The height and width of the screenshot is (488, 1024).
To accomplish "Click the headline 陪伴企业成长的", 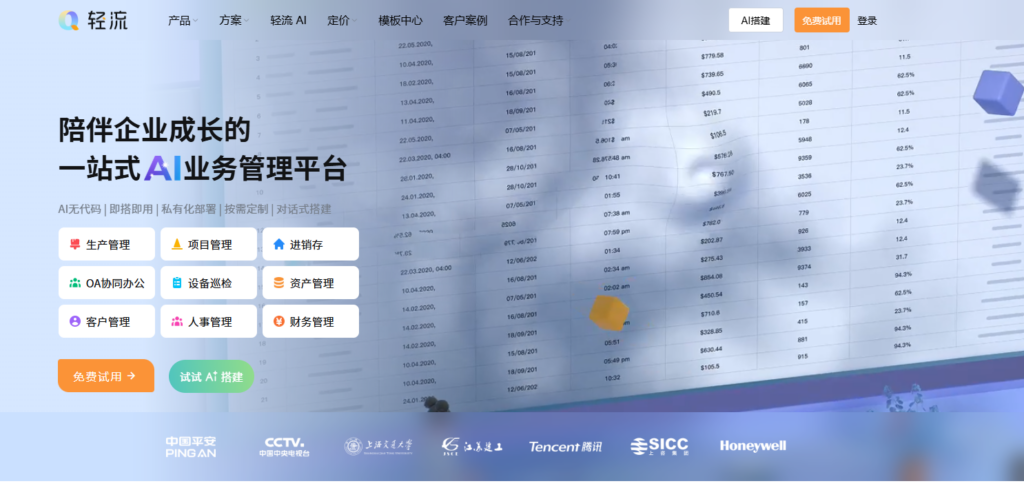I will pyautogui.click(x=155, y=130).
